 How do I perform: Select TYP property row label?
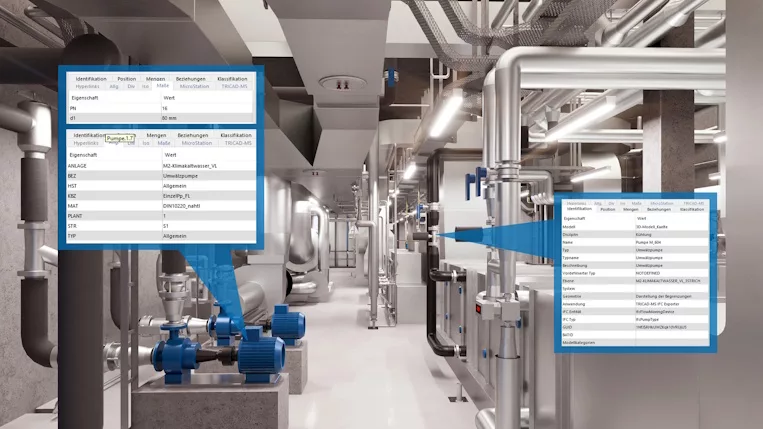[72, 236]
